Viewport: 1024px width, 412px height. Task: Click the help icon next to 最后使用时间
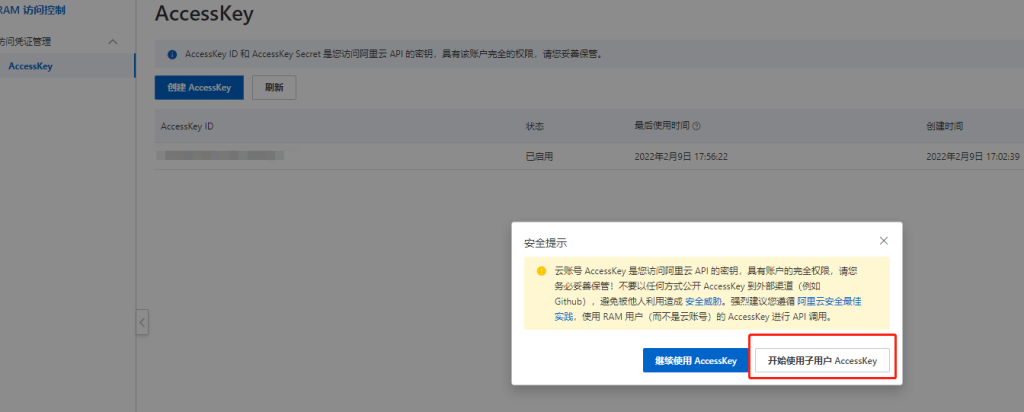pos(696,126)
